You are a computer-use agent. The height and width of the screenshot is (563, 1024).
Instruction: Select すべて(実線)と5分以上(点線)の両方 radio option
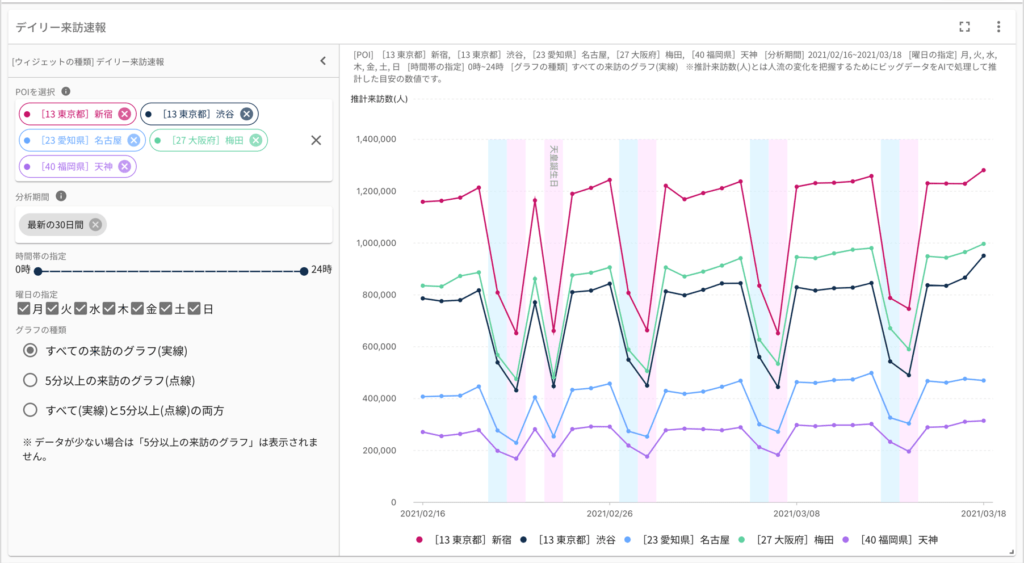coord(30,410)
